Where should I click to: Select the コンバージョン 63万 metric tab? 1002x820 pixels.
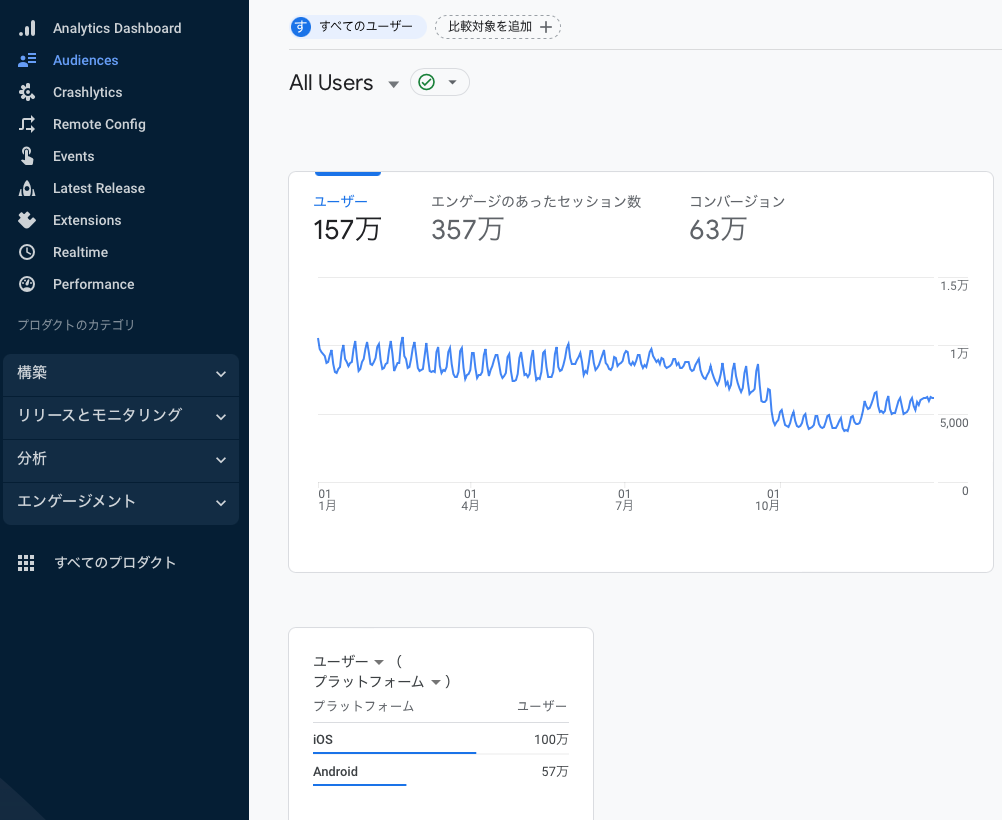(x=737, y=219)
